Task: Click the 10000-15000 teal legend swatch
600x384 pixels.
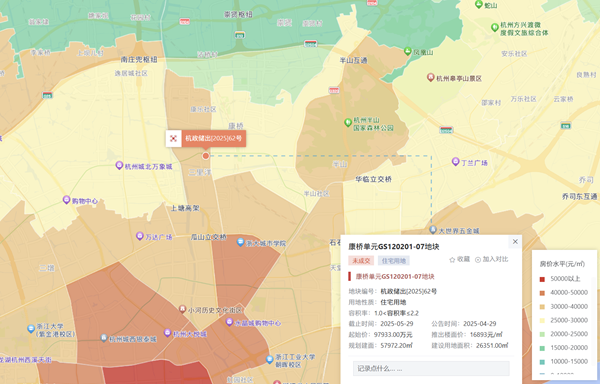Action: coord(542,362)
